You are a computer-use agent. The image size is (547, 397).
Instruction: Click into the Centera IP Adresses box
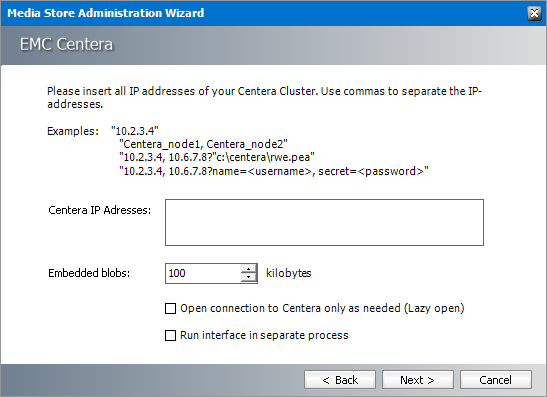coord(324,223)
